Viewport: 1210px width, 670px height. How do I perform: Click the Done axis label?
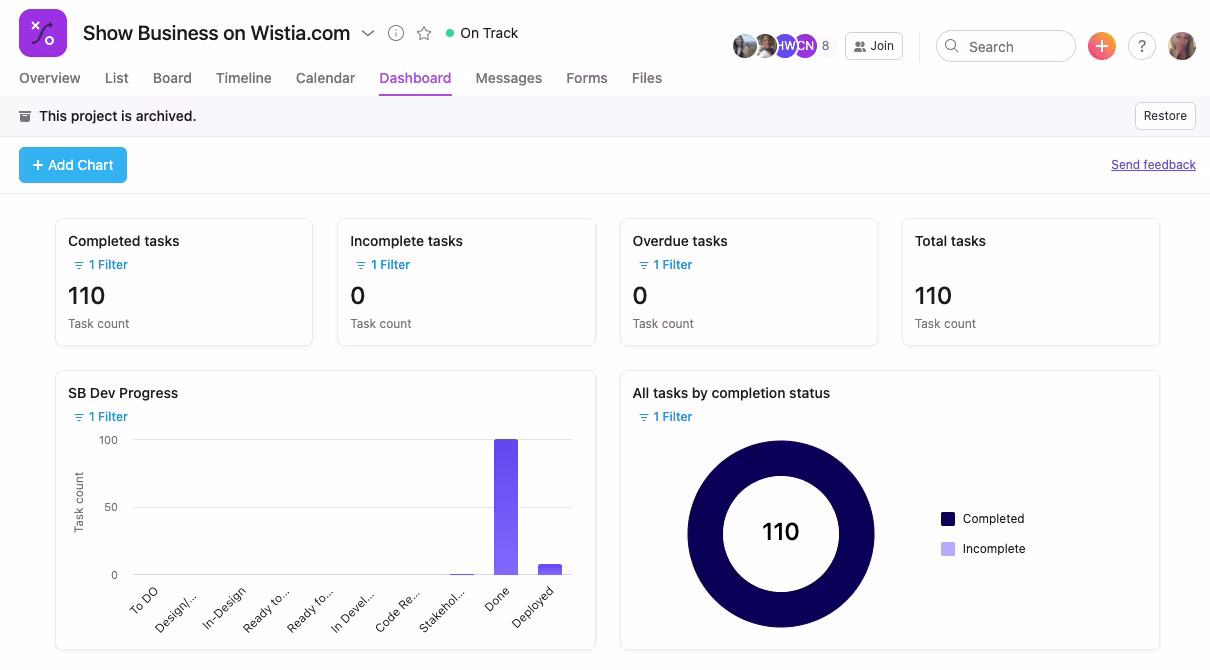pos(497,600)
